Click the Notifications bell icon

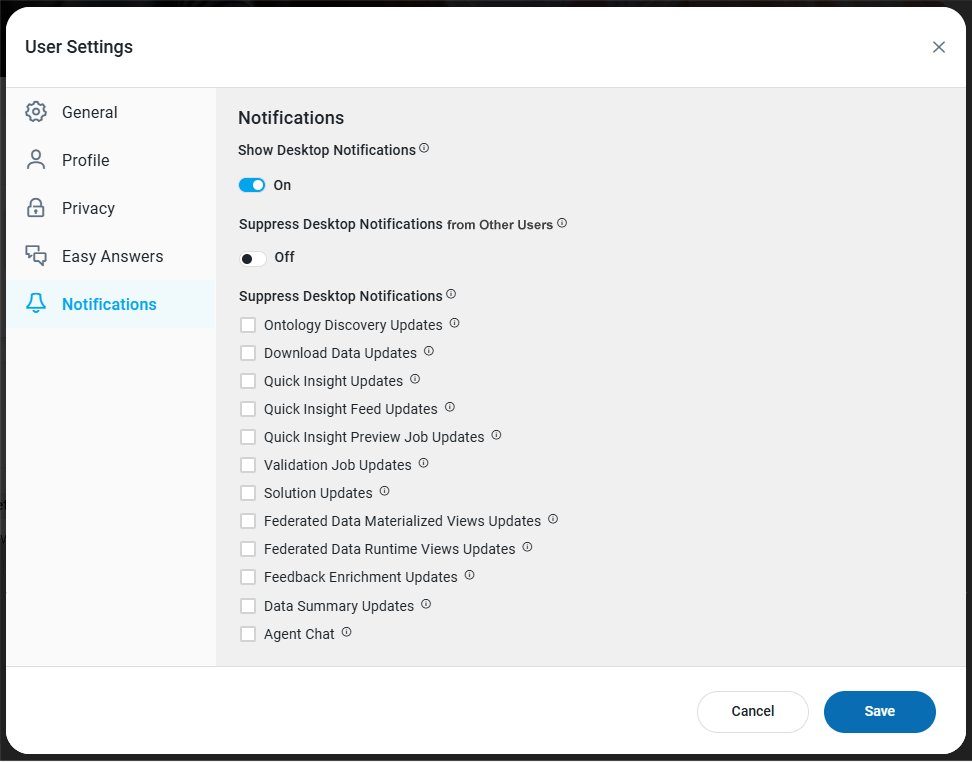[36, 304]
